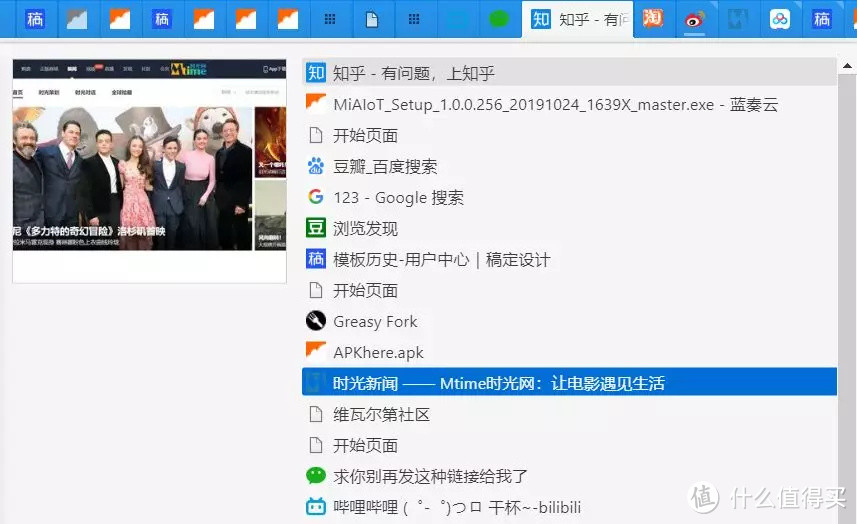Select 哔哩哔哩 bilibili entry
Viewport: 857px width, 524px height.
pos(569,507)
